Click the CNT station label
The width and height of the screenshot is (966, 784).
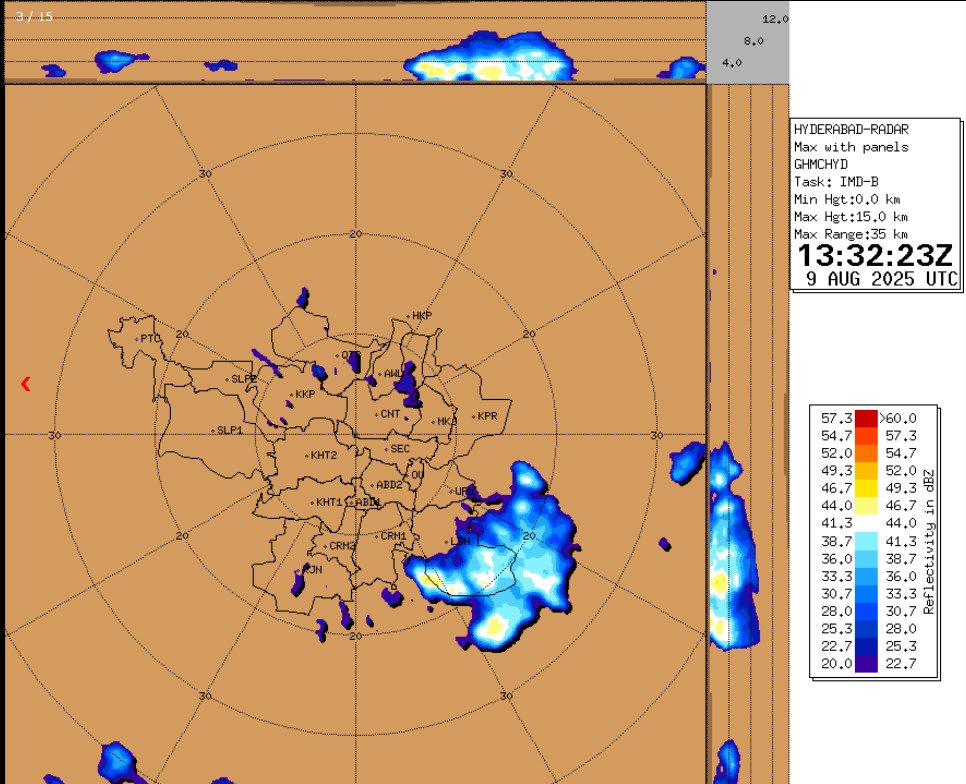point(391,414)
